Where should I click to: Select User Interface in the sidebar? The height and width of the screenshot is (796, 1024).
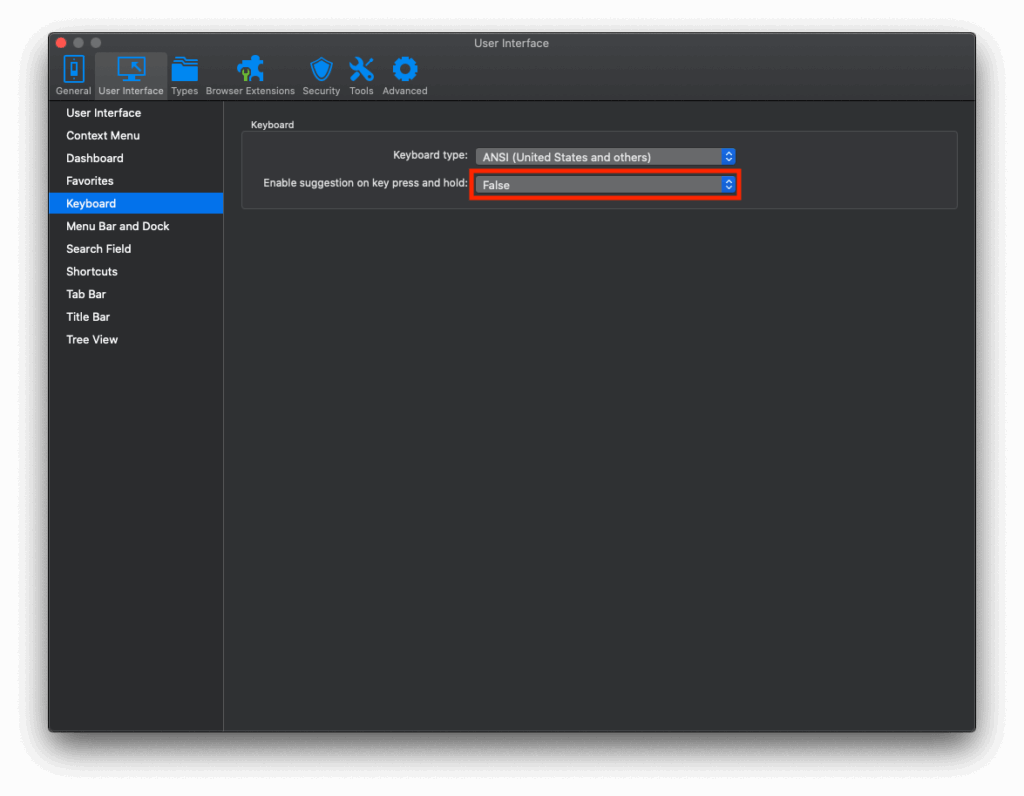click(x=104, y=113)
